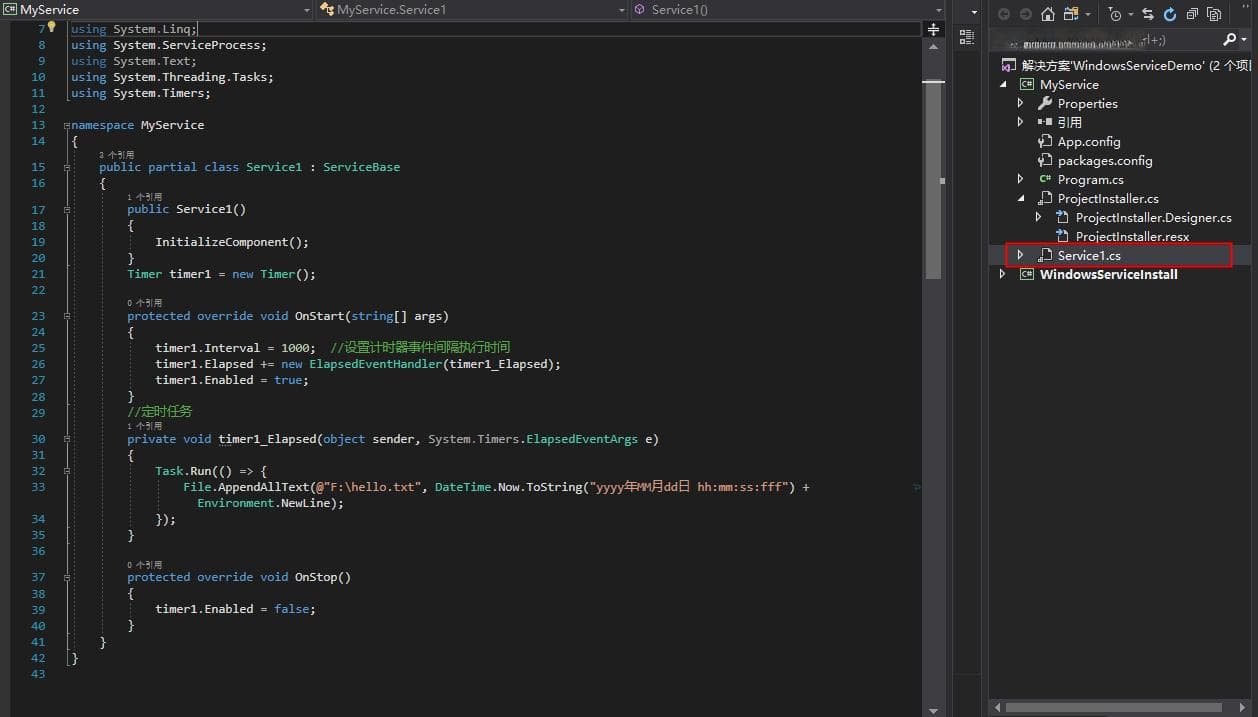This screenshot has width=1258, height=717.
Task: Collapse all in Solution Explorer
Action: (x=1192, y=14)
